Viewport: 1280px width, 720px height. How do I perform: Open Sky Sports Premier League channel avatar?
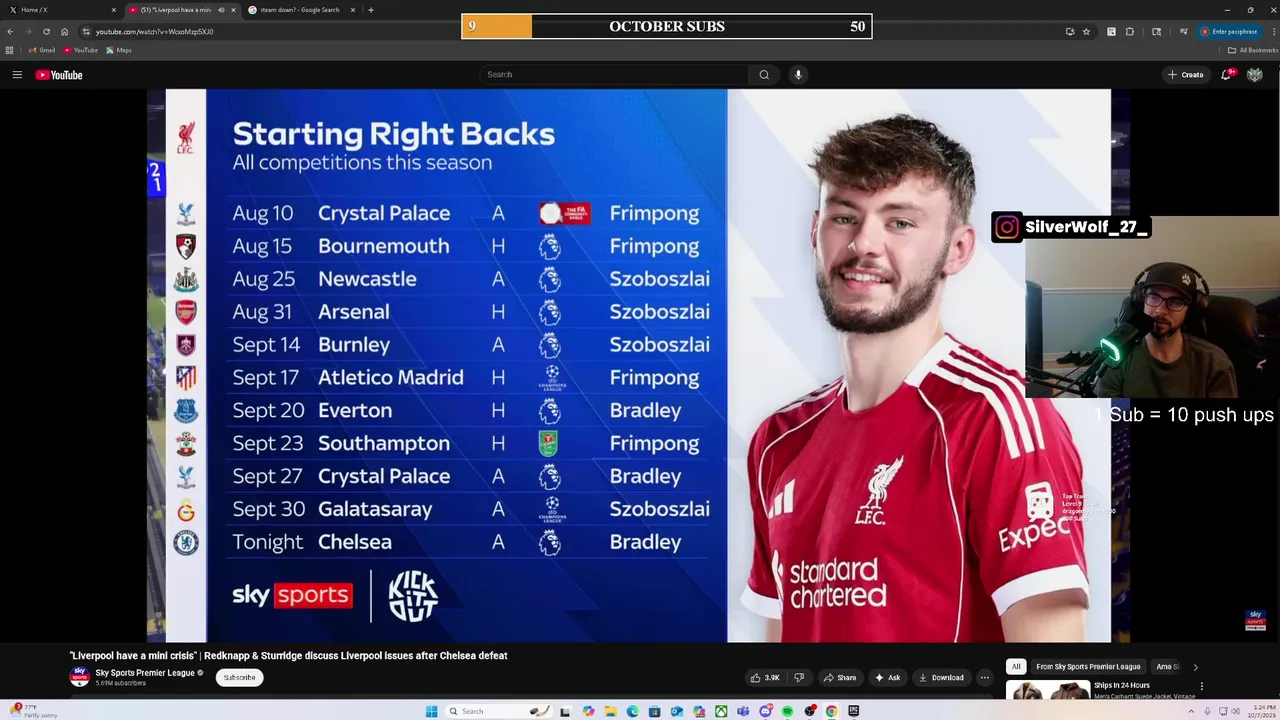(79, 677)
